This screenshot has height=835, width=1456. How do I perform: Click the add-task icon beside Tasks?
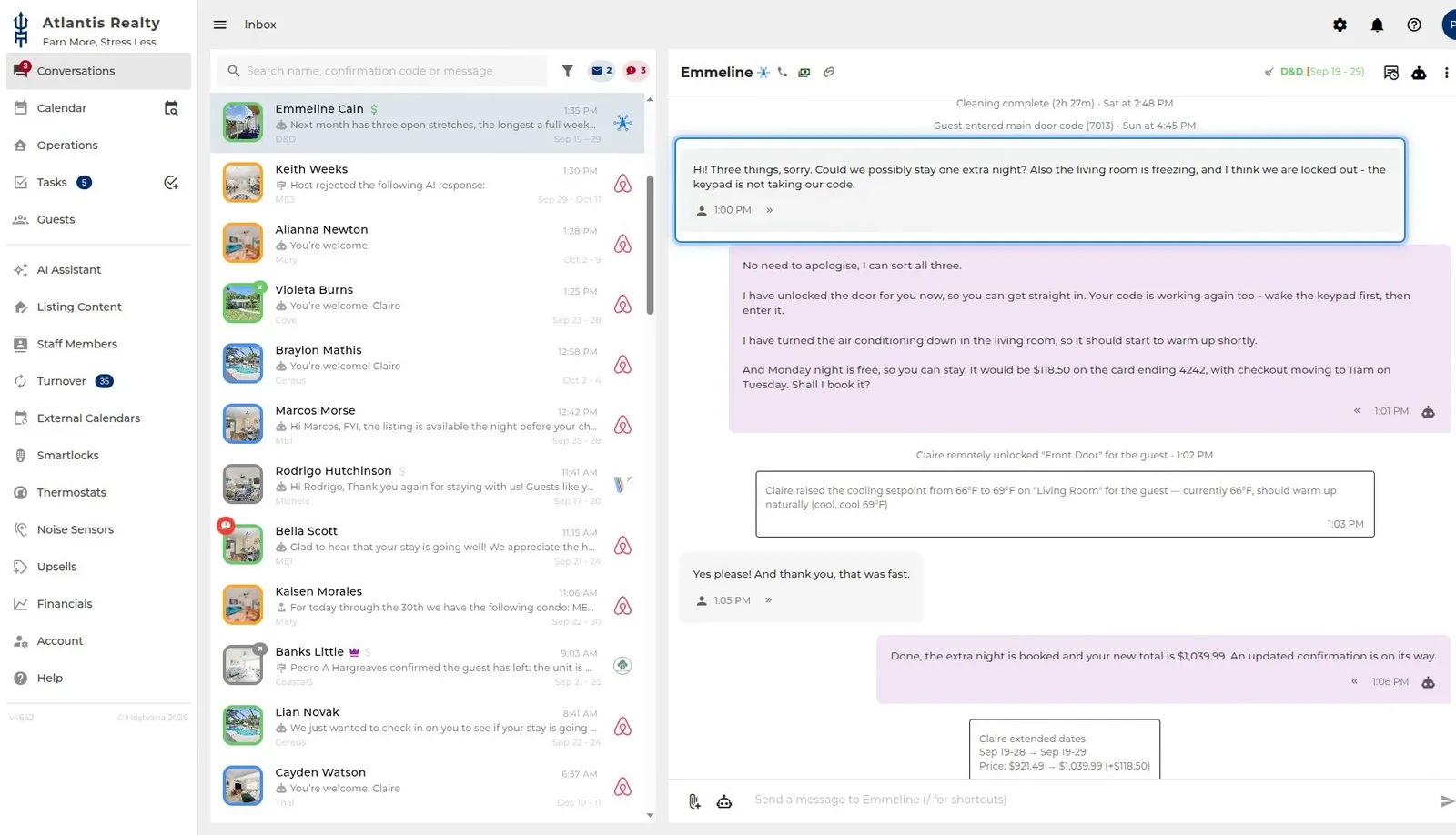point(171,183)
